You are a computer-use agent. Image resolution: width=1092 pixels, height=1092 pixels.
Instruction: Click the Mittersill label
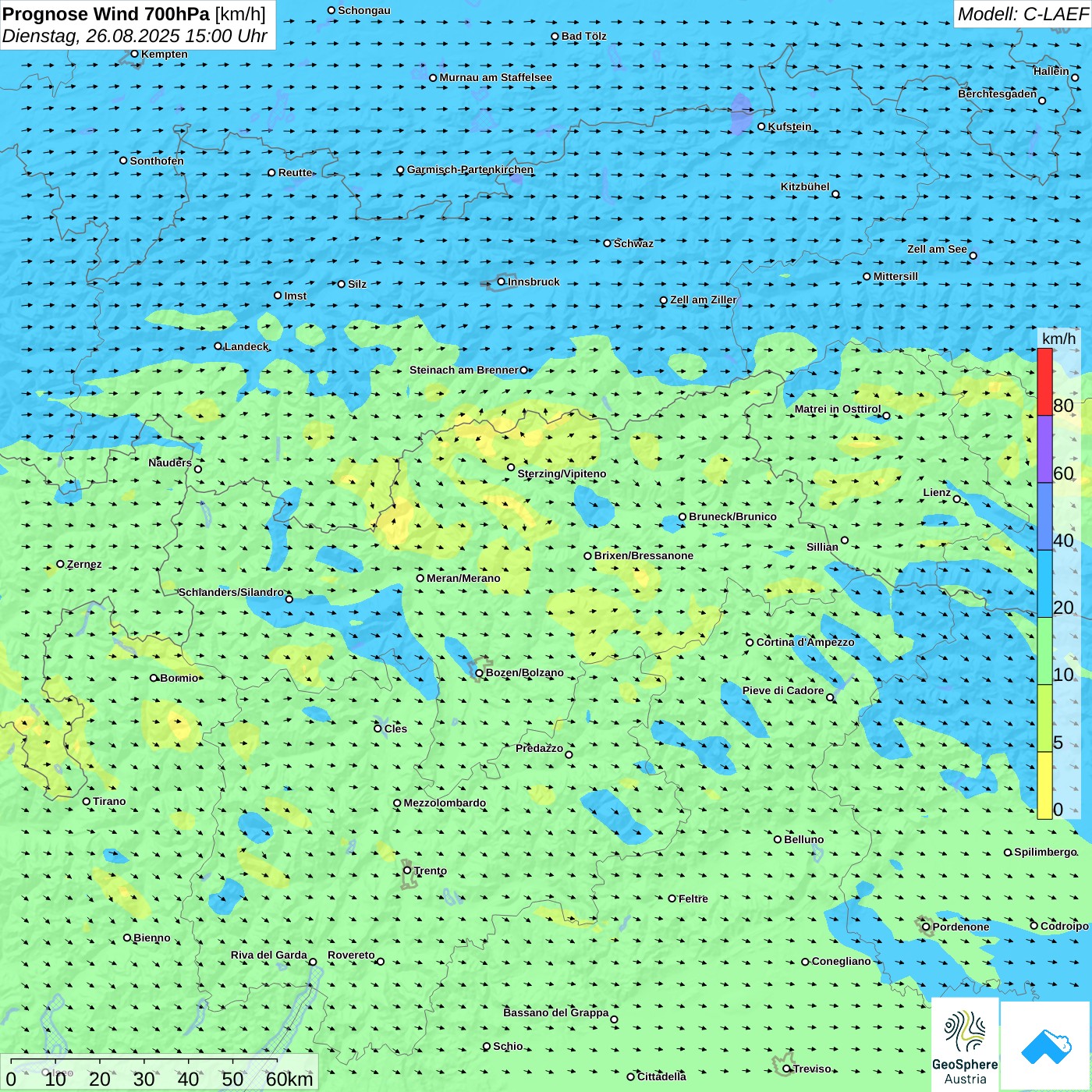(x=895, y=276)
